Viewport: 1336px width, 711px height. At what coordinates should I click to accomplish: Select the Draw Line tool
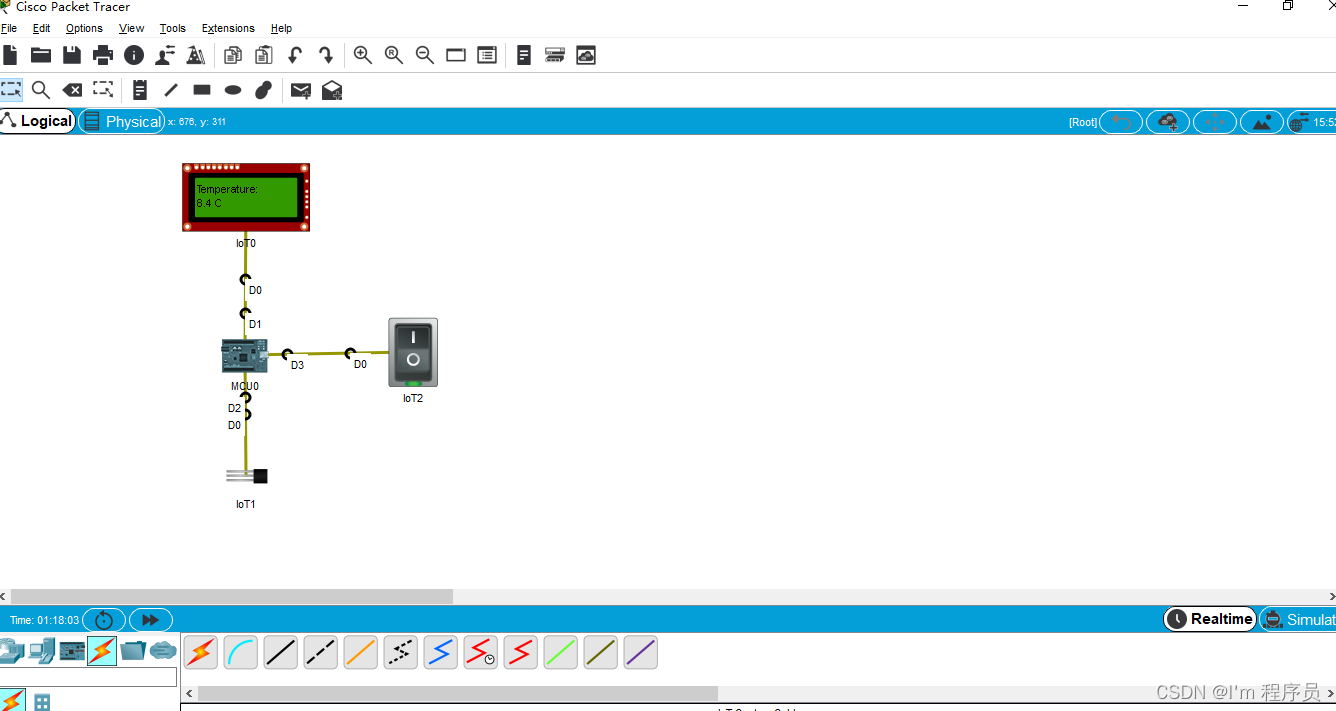[x=171, y=90]
